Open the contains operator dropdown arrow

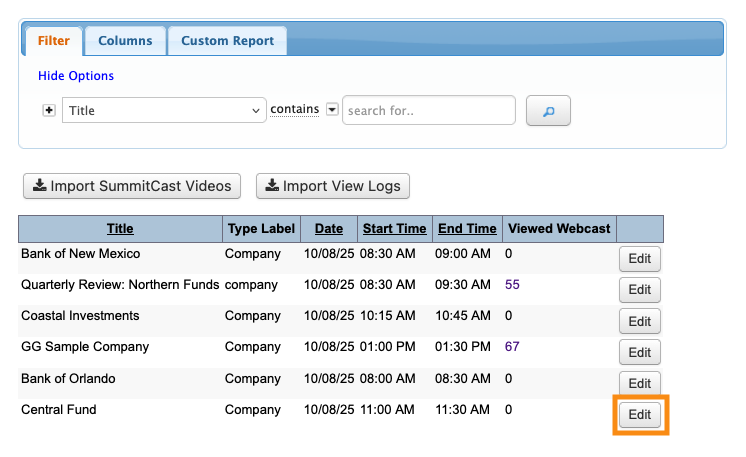coord(333,110)
